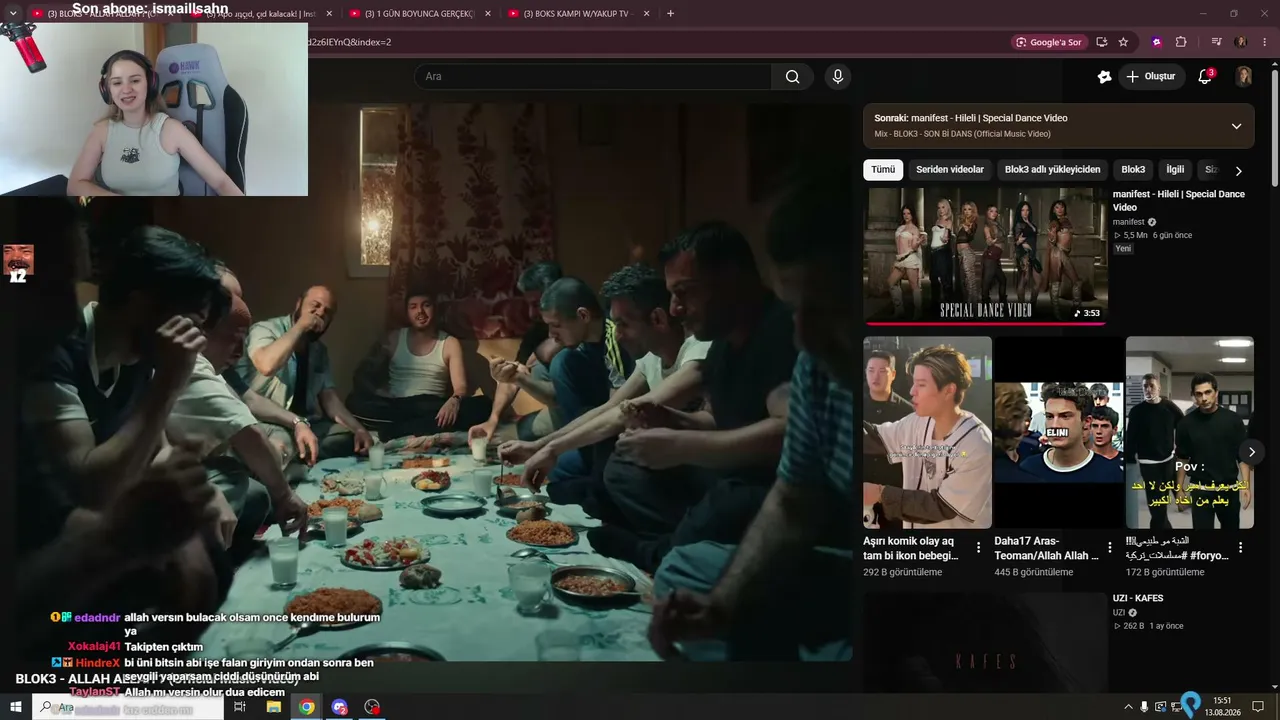The height and width of the screenshot is (720, 1280).
Task: Select the Seriden videolar chip
Action: [950, 170]
